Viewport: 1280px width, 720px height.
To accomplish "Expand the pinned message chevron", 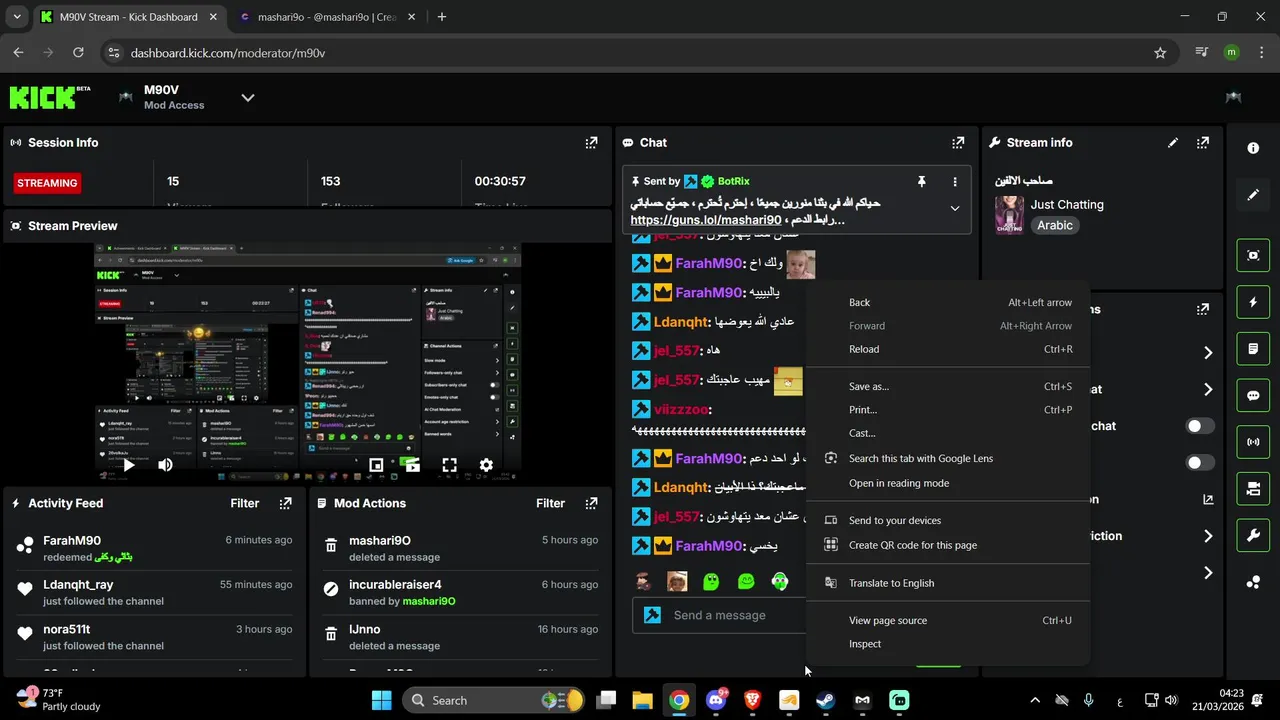I will (954, 209).
